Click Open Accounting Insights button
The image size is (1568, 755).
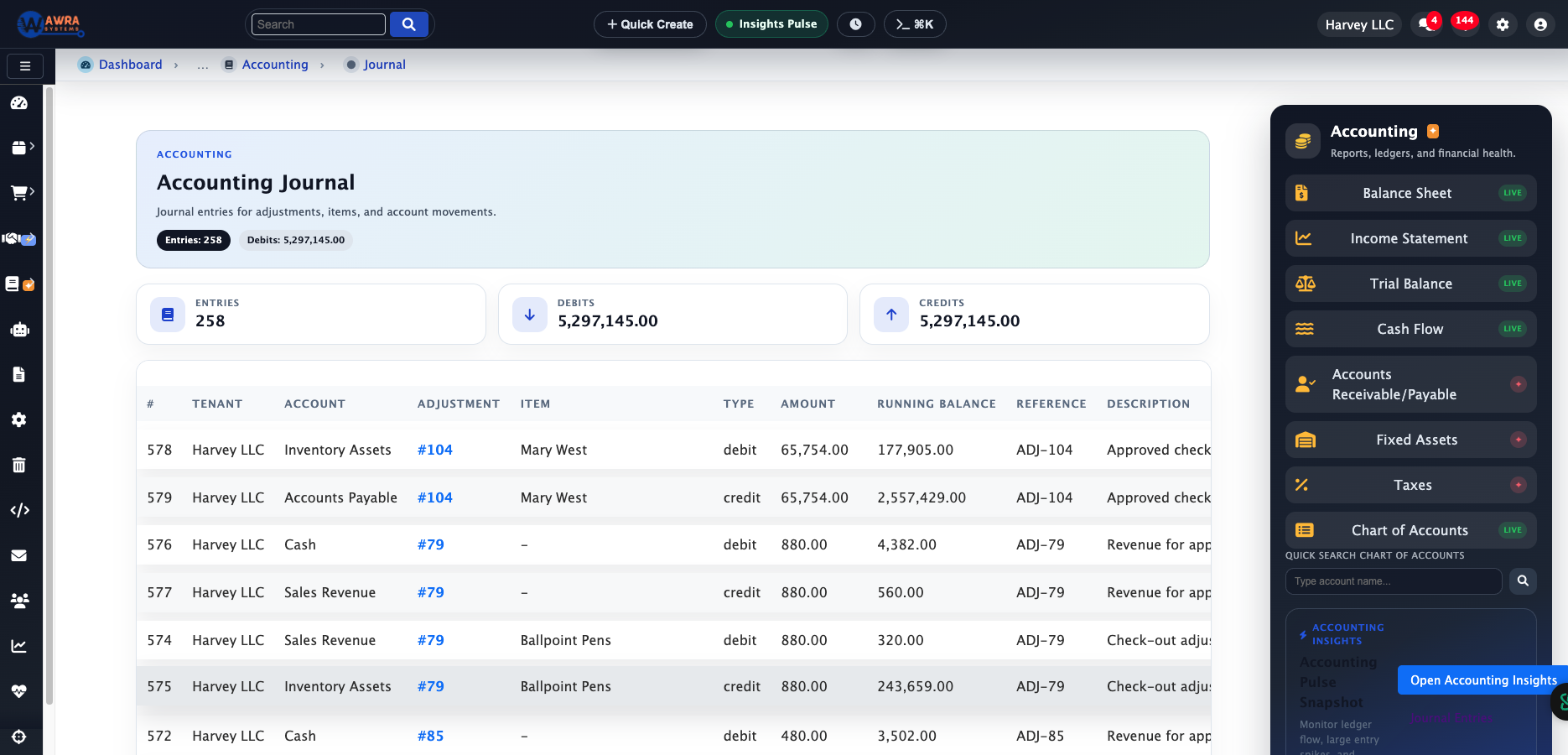click(x=1481, y=679)
